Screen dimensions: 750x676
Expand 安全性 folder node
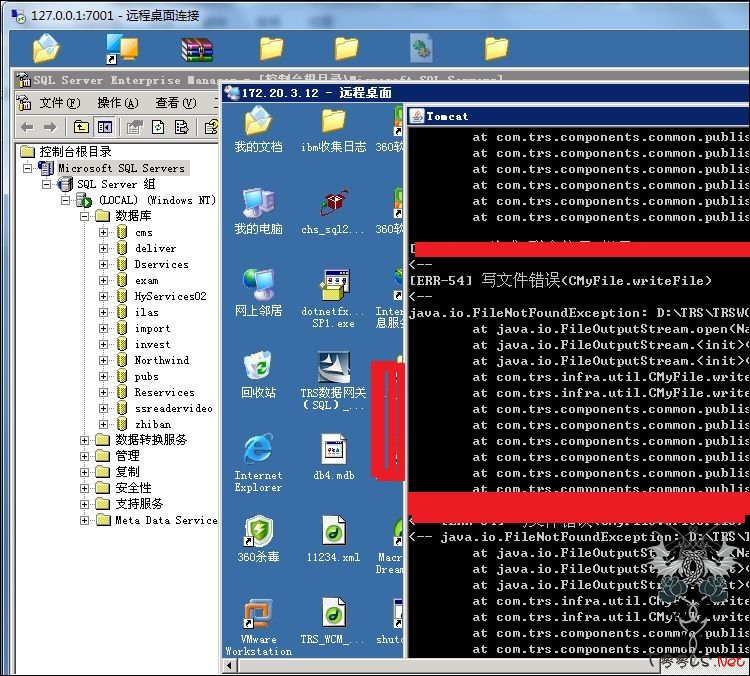(x=85, y=488)
